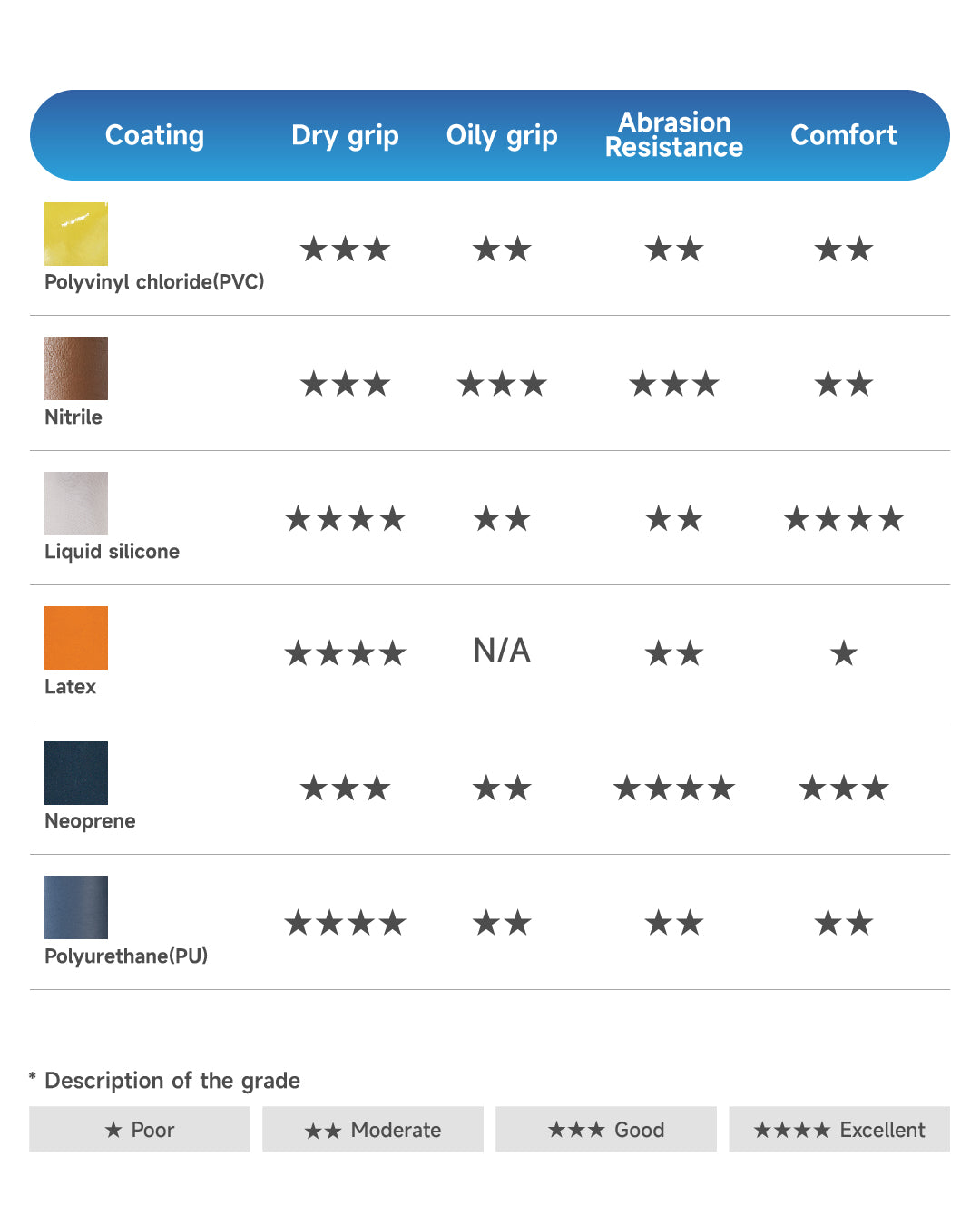The height and width of the screenshot is (1225, 980).
Task: Click the Poor grade legend box
Action: [x=140, y=1129]
